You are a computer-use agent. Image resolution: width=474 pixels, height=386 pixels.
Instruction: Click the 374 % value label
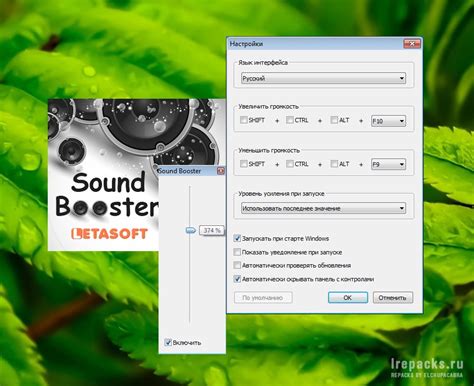212,230
